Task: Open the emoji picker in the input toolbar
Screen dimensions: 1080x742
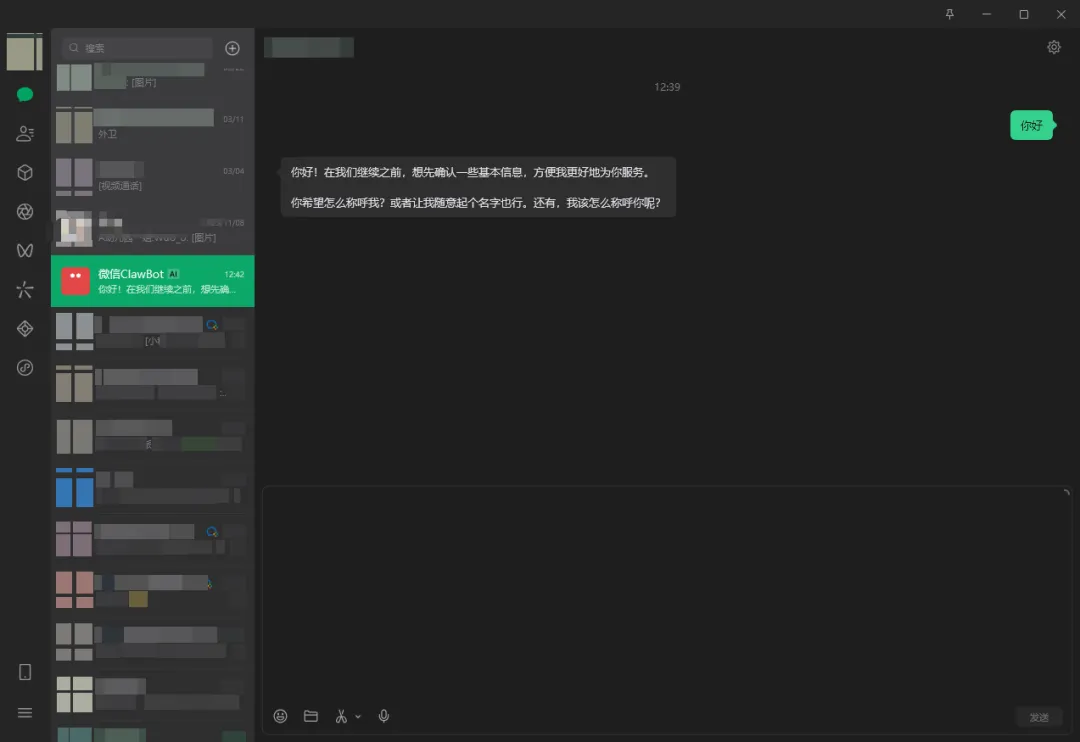Action: [x=280, y=716]
